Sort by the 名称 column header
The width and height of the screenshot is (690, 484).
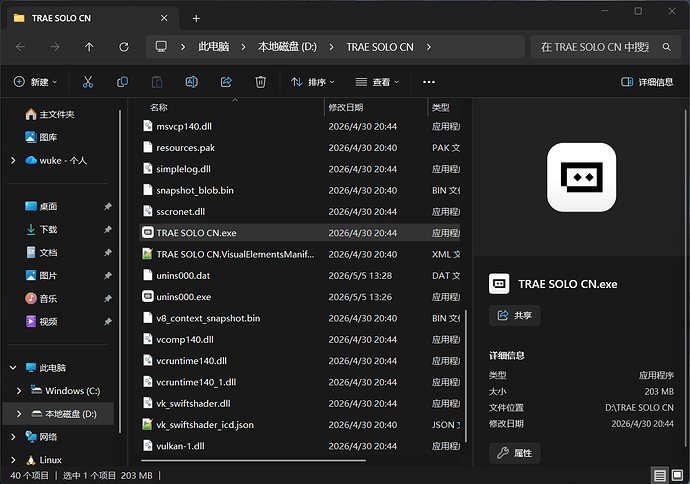point(158,107)
